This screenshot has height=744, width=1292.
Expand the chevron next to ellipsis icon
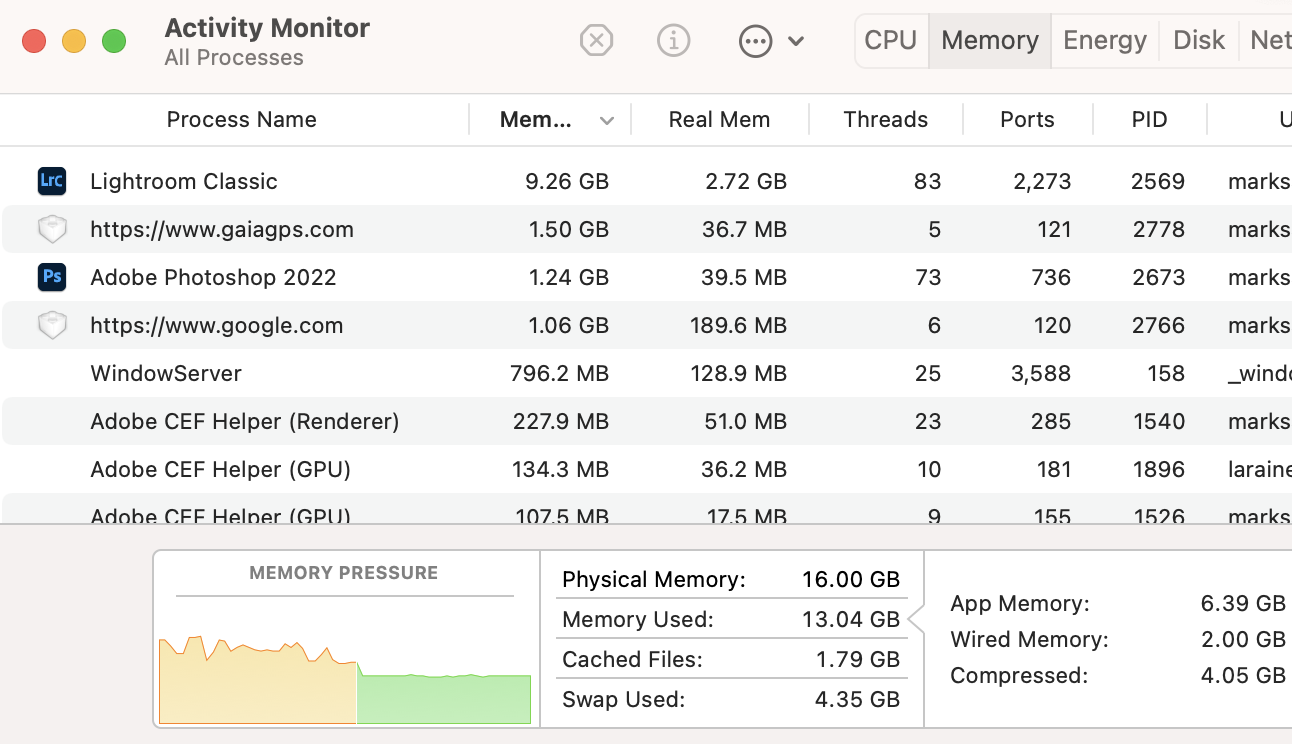796,41
